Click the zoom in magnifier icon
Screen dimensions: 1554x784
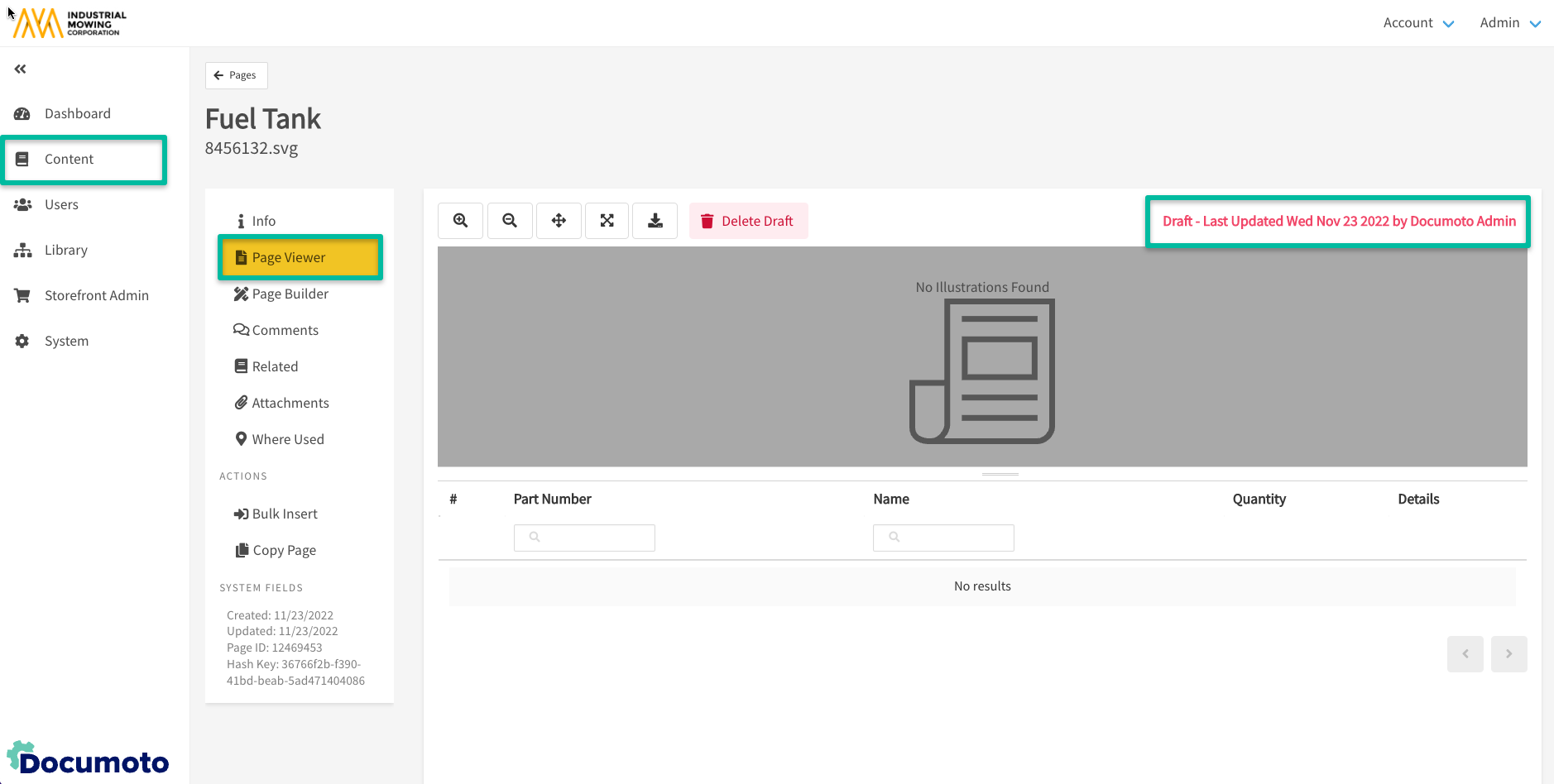point(460,221)
